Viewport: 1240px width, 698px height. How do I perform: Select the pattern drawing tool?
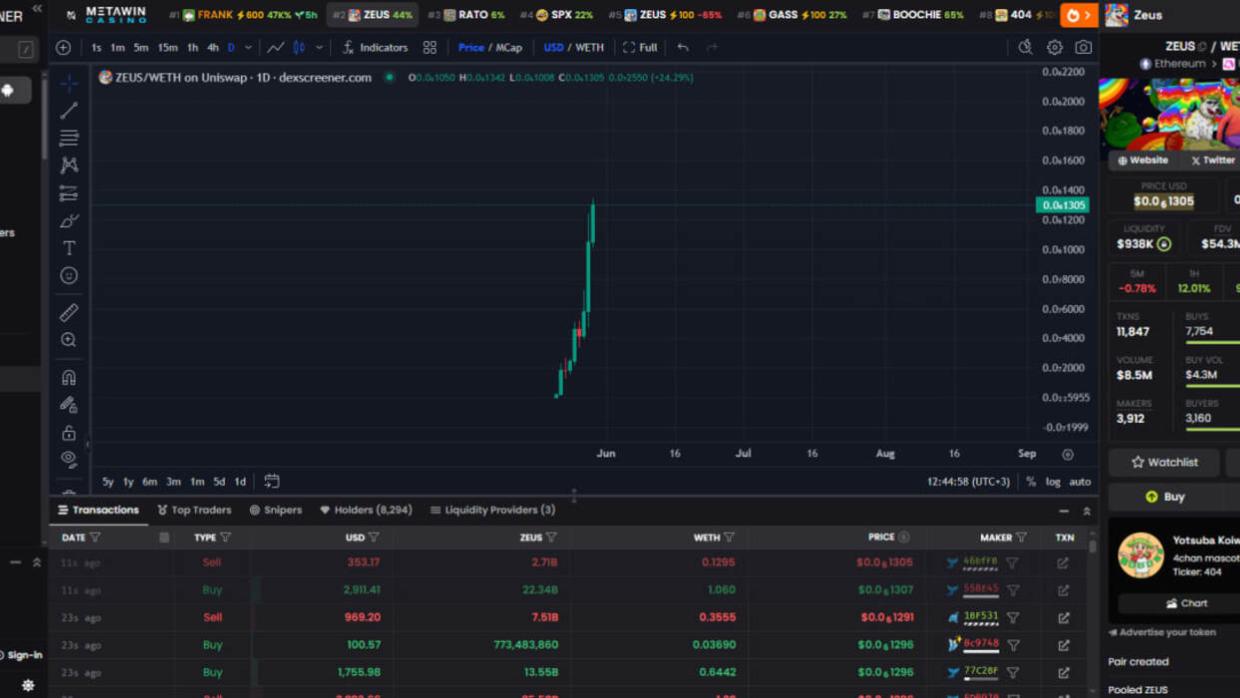pyautogui.click(x=69, y=165)
